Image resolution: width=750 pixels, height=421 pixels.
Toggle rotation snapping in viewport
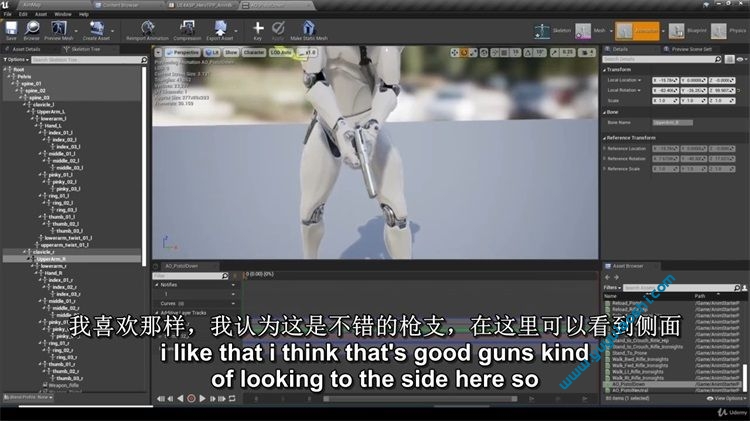pos(528,53)
